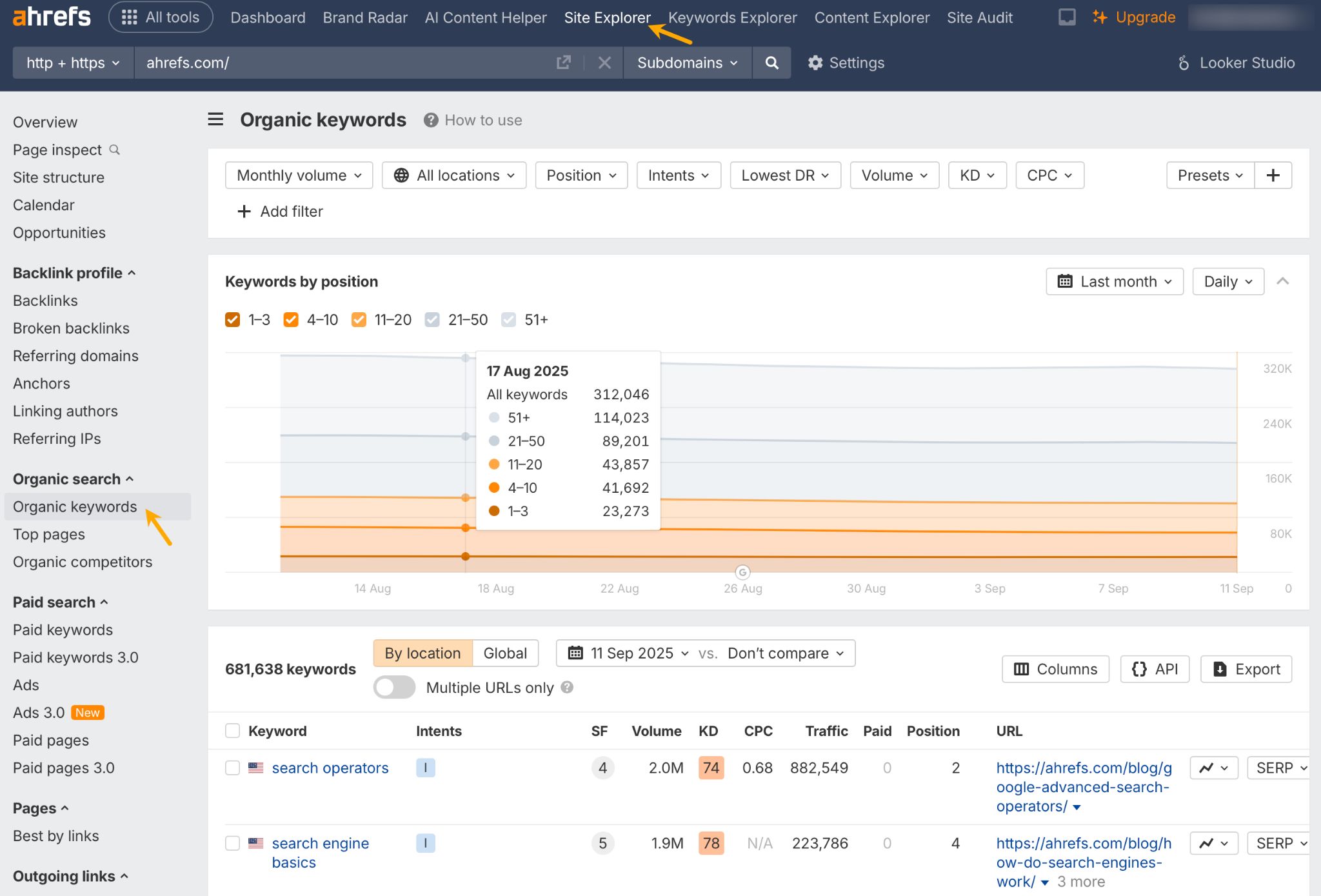1321x896 pixels.
Task: Open the All tools grid menu
Action: click(x=160, y=17)
